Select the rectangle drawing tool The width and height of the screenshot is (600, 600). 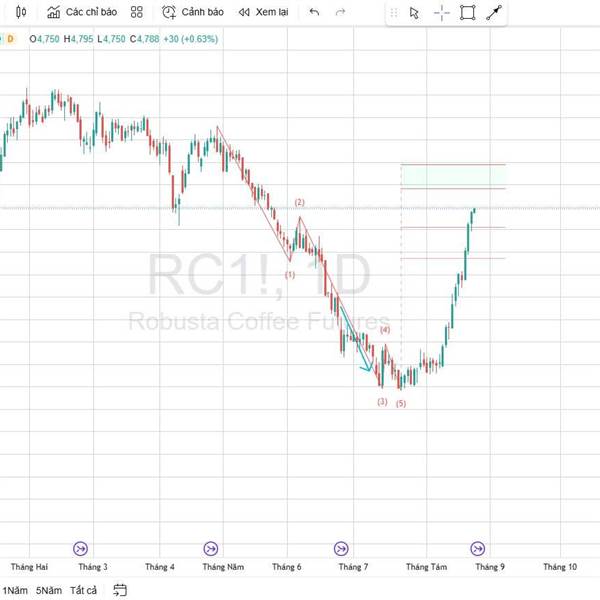coord(468,13)
